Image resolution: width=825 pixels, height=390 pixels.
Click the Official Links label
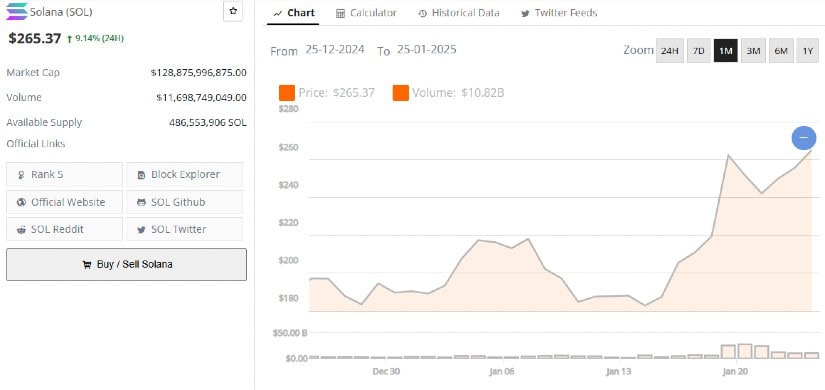[36, 144]
